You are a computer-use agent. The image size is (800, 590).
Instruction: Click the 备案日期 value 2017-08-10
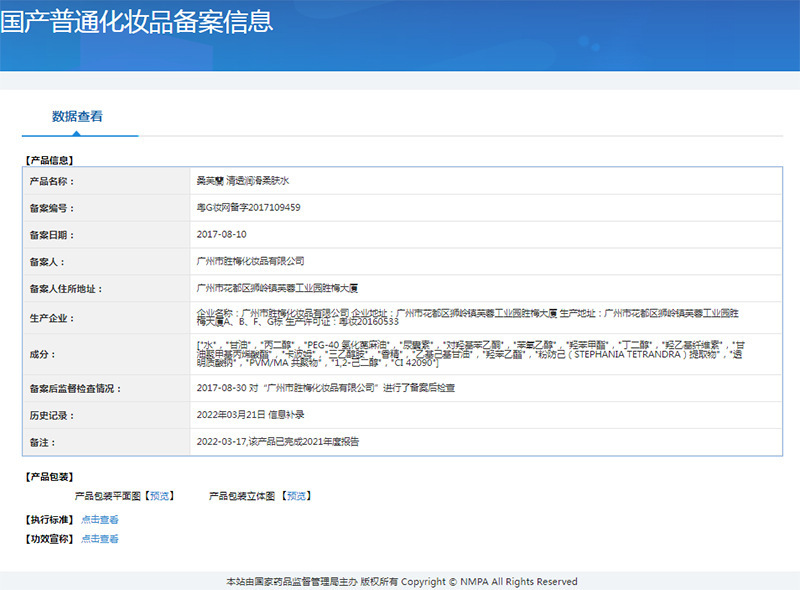click(221, 234)
